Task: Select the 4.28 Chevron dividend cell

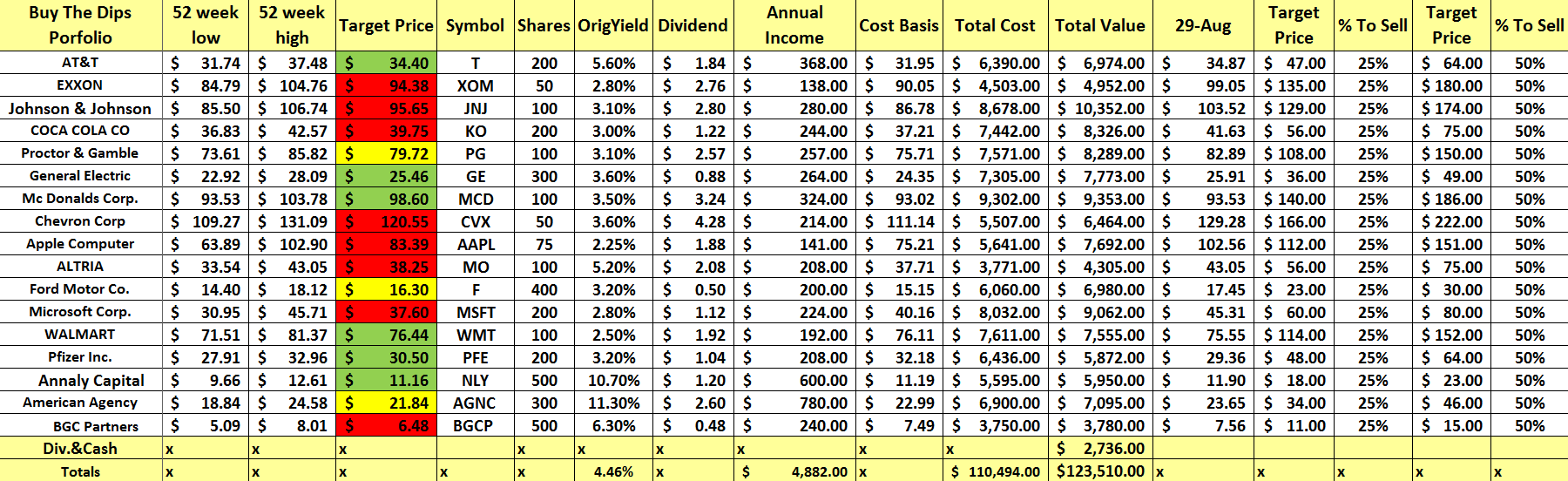Action: point(693,221)
